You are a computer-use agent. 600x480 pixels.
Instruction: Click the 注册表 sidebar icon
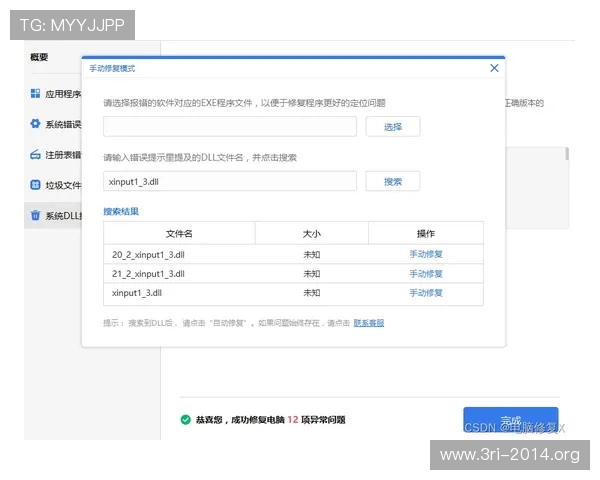pos(35,155)
